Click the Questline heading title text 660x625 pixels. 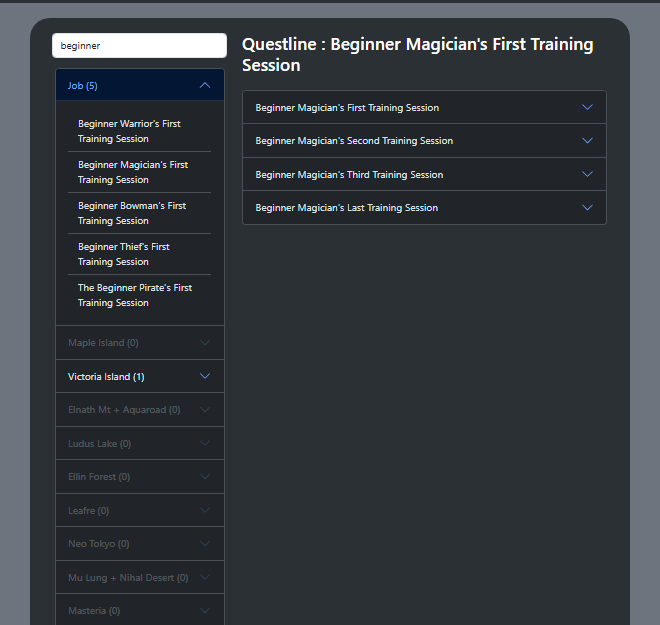coord(418,55)
